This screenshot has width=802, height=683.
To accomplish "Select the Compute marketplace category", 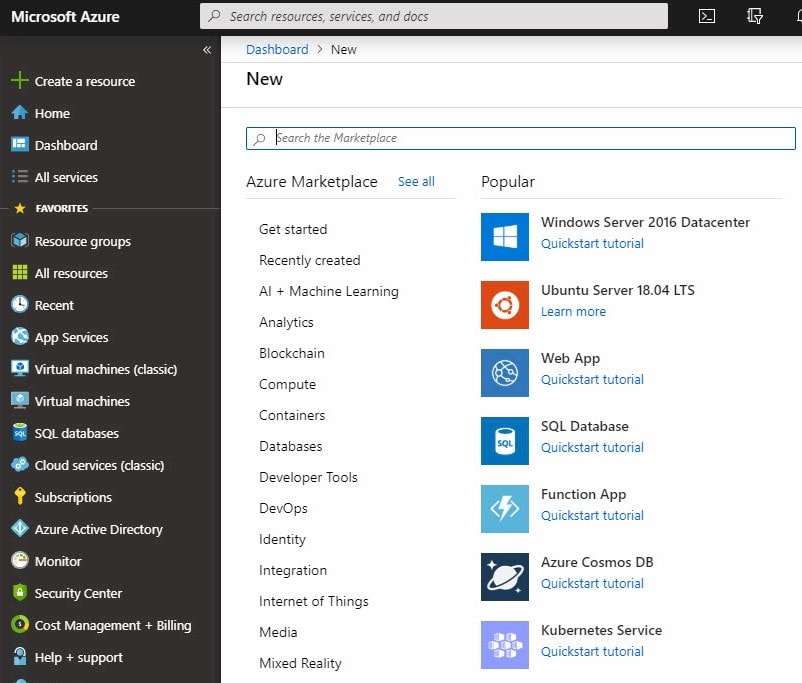I will point(287,384).
